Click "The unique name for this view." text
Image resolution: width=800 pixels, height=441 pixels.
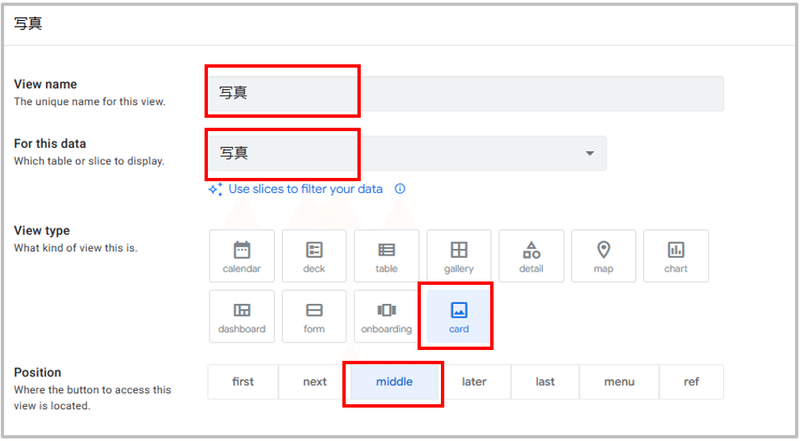tap(90, 102)
